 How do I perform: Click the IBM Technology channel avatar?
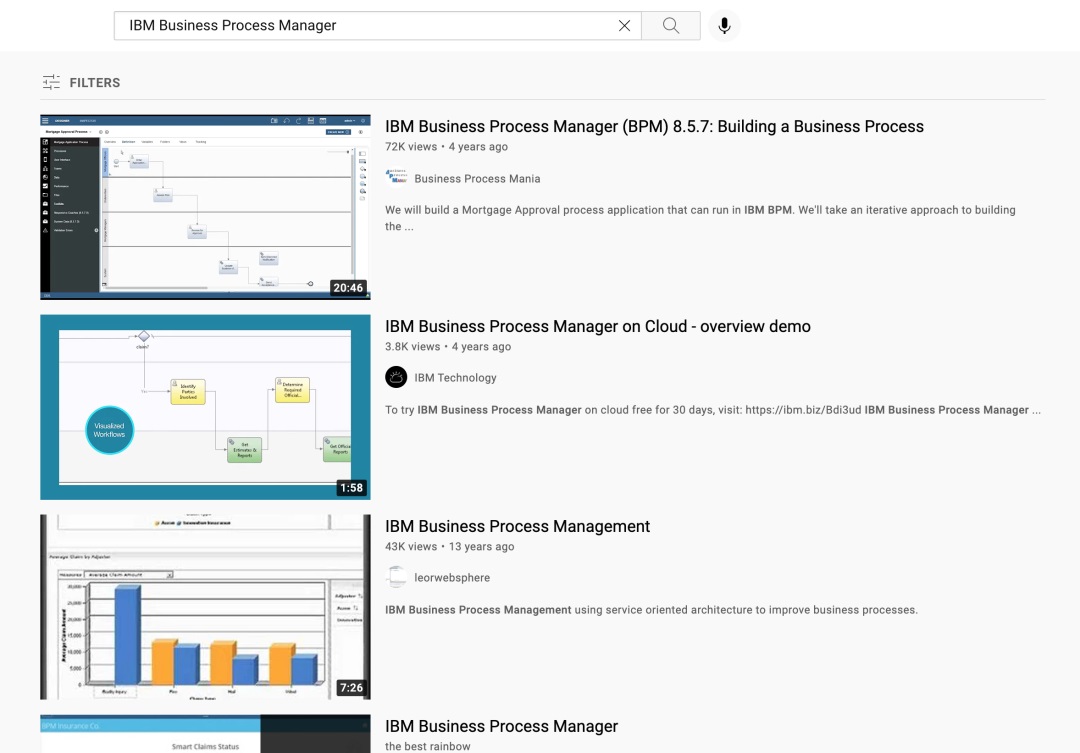(x=396, y=378)
